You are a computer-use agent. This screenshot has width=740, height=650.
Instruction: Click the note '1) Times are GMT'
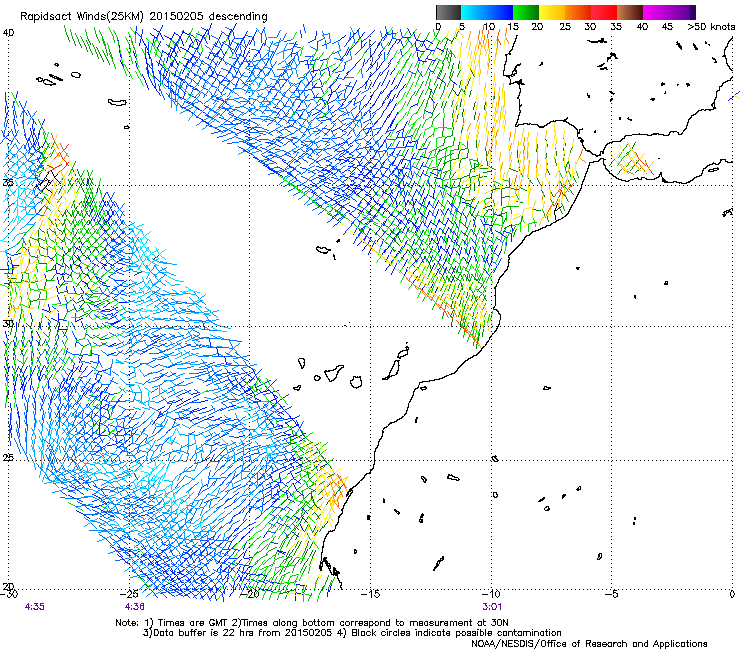185,623
